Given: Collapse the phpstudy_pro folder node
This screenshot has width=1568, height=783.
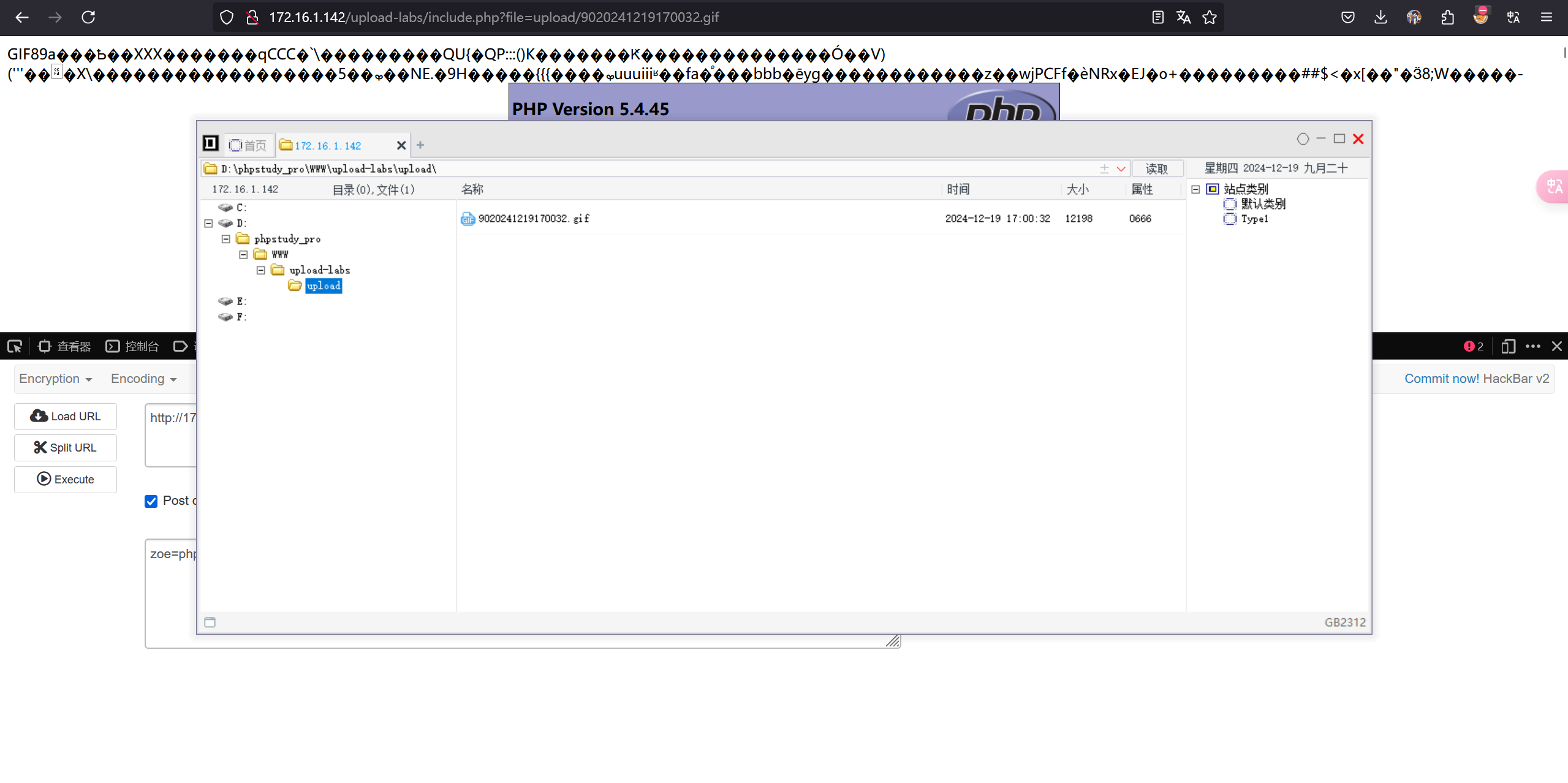Looking at the screenshot, I should 226,239.
